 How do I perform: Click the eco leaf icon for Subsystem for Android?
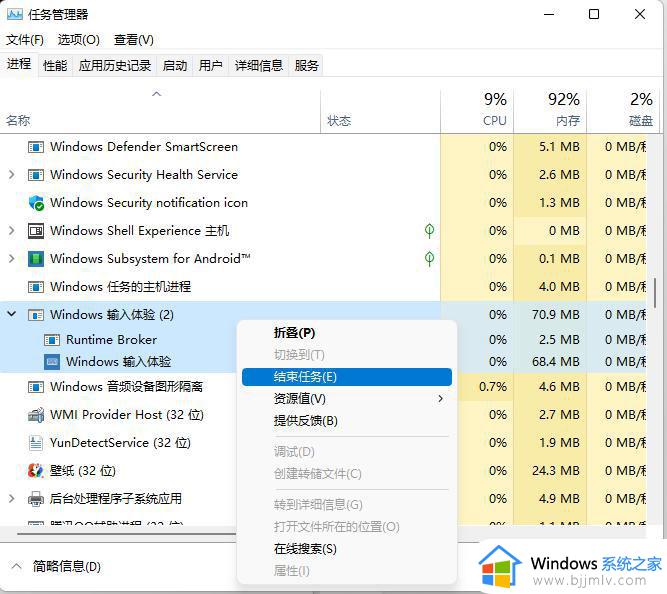click(x=429, y=259)
